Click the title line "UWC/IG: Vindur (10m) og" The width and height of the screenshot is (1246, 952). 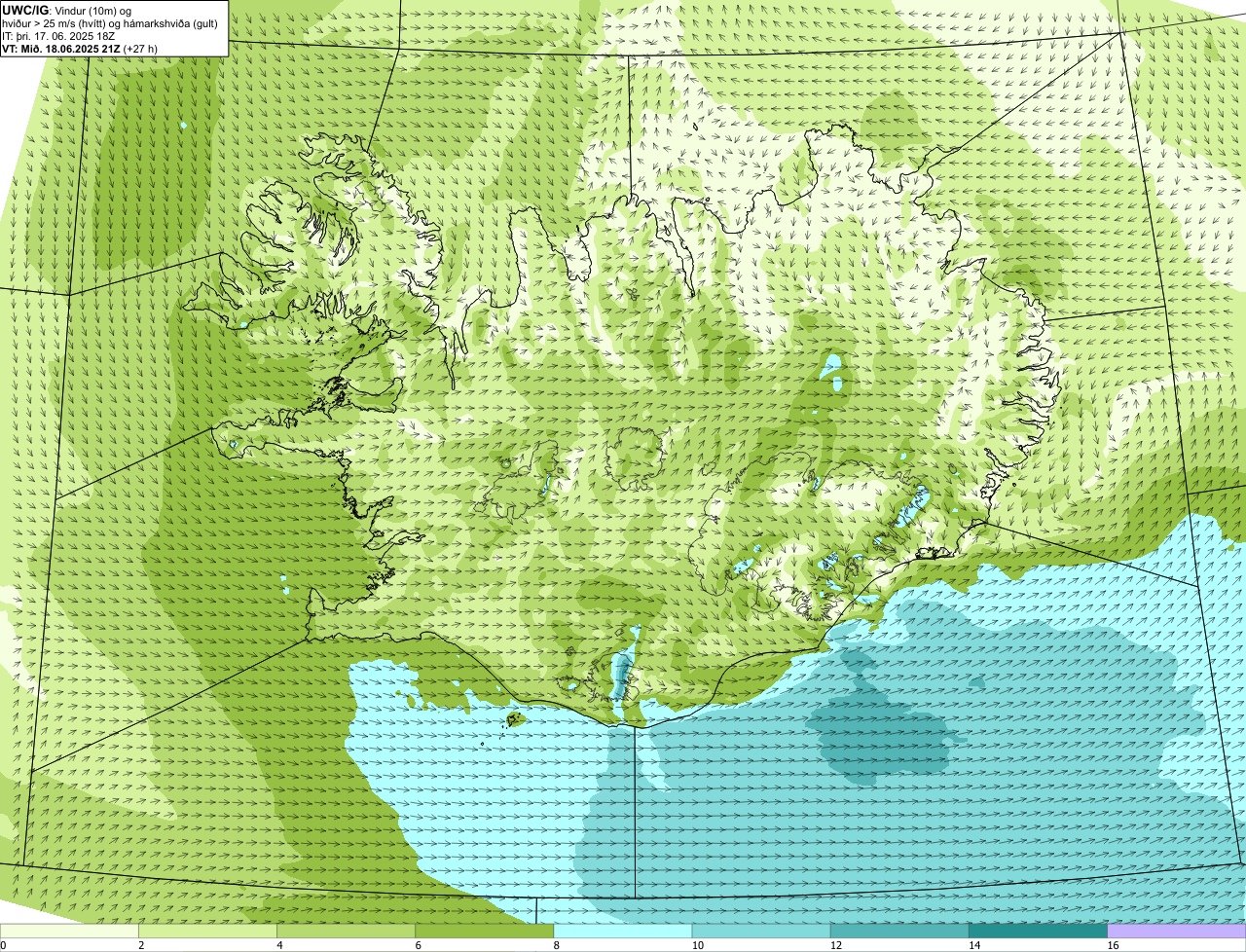coord(66,10)
